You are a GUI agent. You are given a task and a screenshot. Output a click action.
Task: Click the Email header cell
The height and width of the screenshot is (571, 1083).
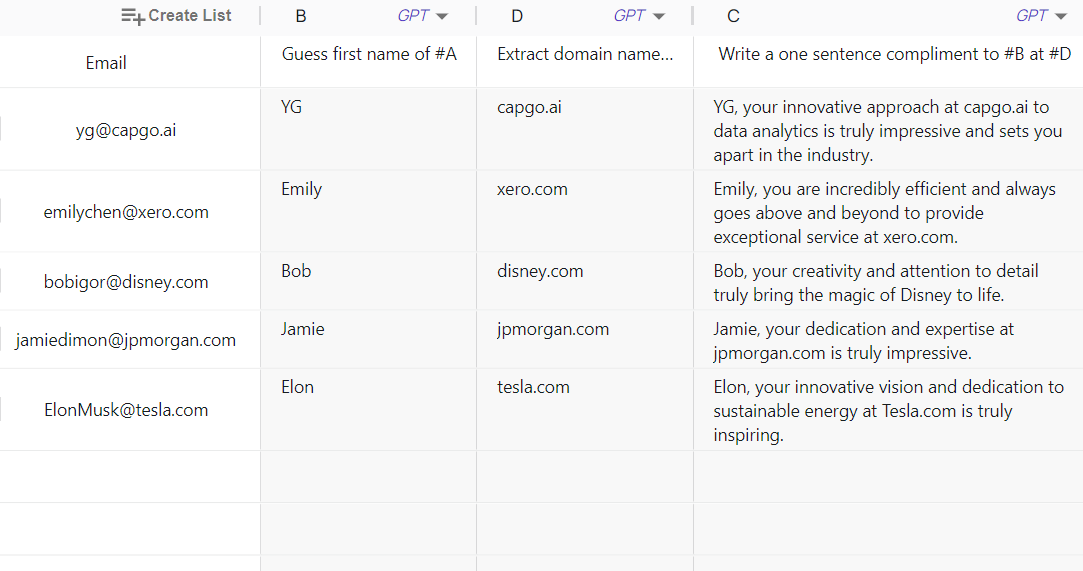coord(106,63)
